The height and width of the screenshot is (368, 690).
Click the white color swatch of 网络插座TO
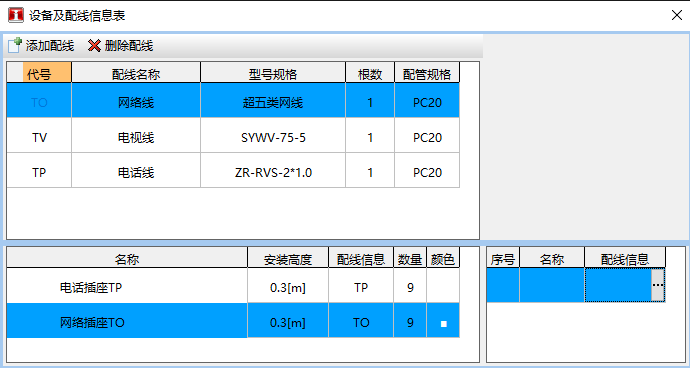tap(444, 324)
